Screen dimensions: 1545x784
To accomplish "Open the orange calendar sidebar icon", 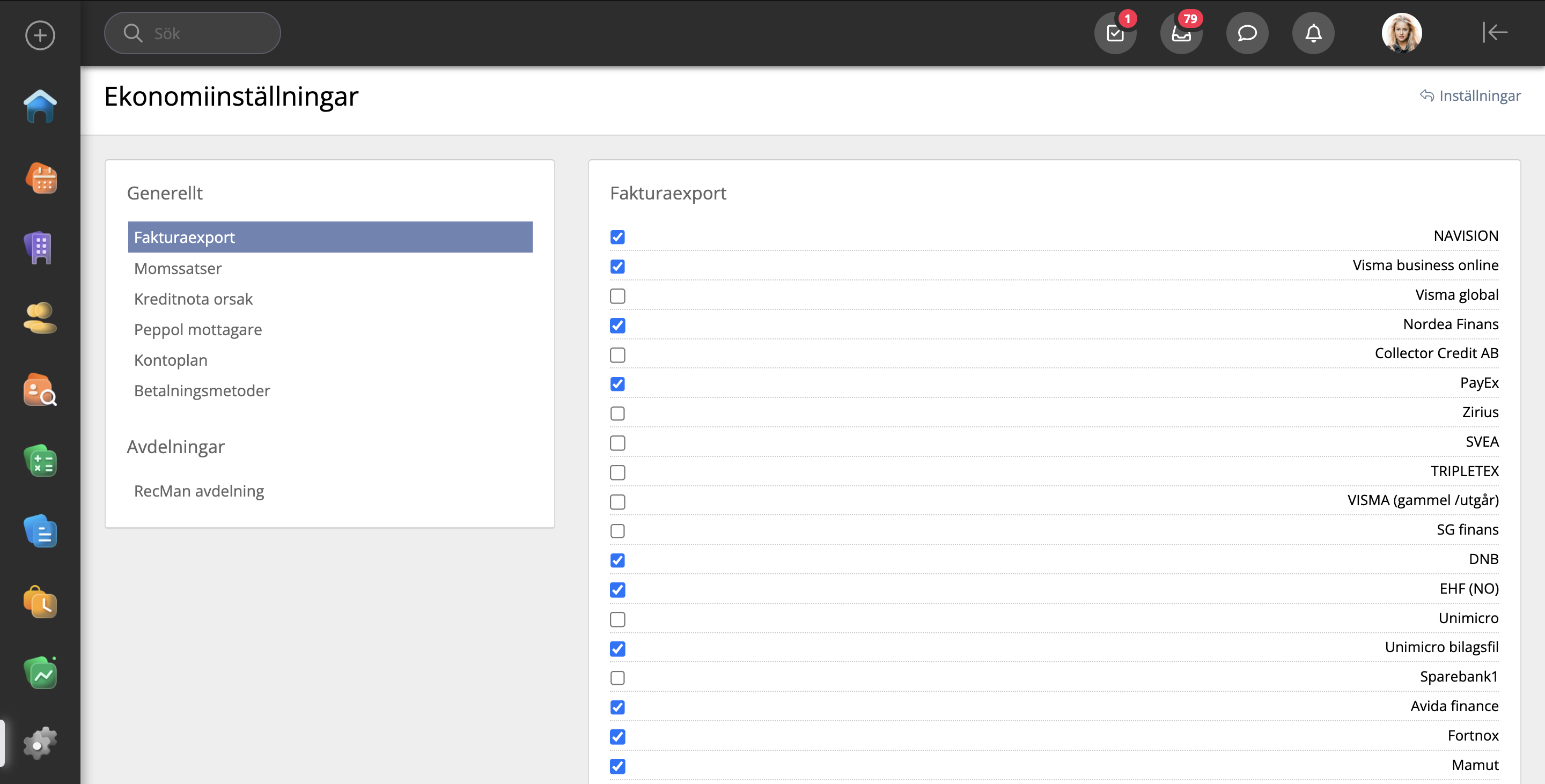I will [x=40, y=178].
